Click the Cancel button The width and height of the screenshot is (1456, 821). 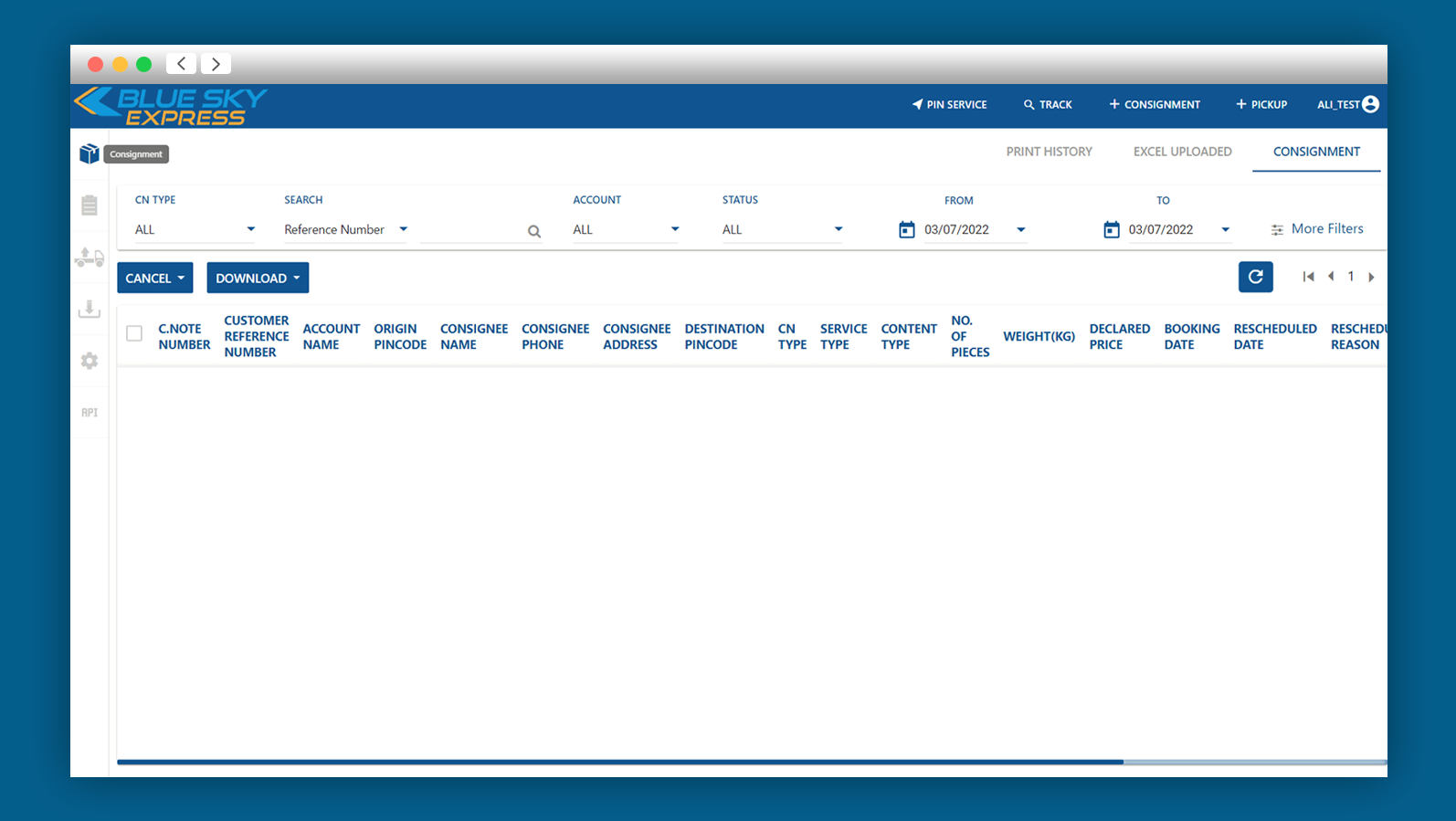click(154, 278)
